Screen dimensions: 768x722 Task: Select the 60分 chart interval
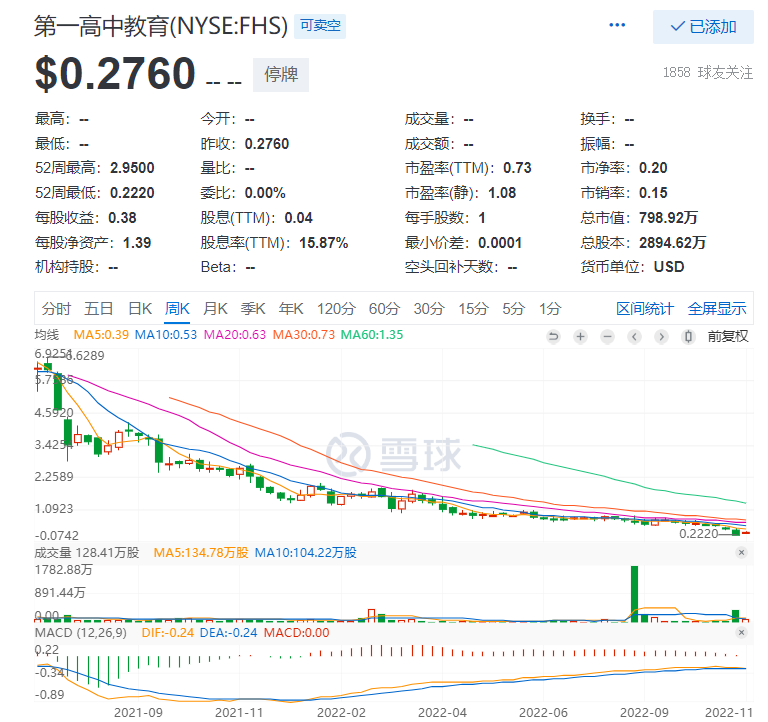click(x=384, y=309)
